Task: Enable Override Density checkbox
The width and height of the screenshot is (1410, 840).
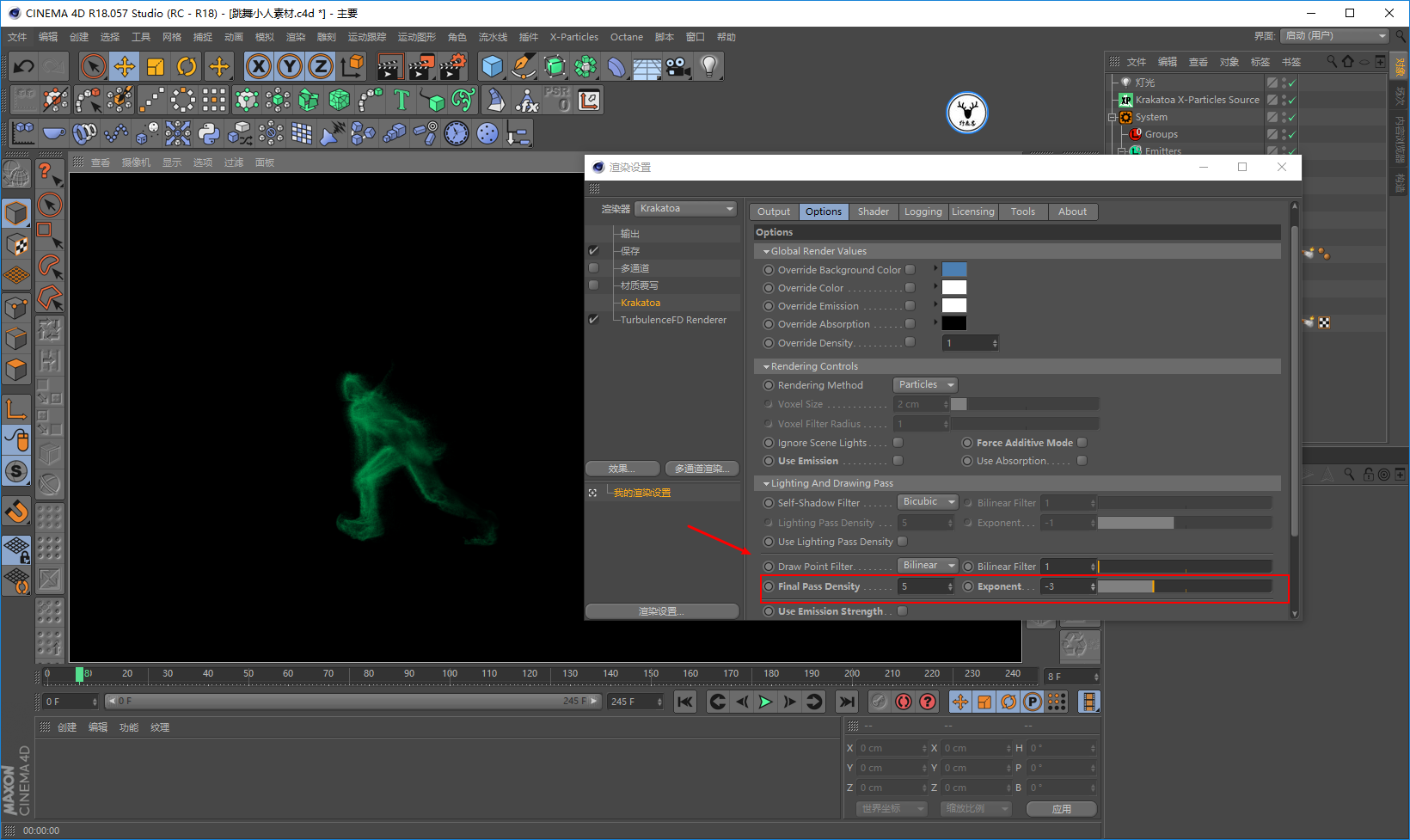Action: click(910, 342)
